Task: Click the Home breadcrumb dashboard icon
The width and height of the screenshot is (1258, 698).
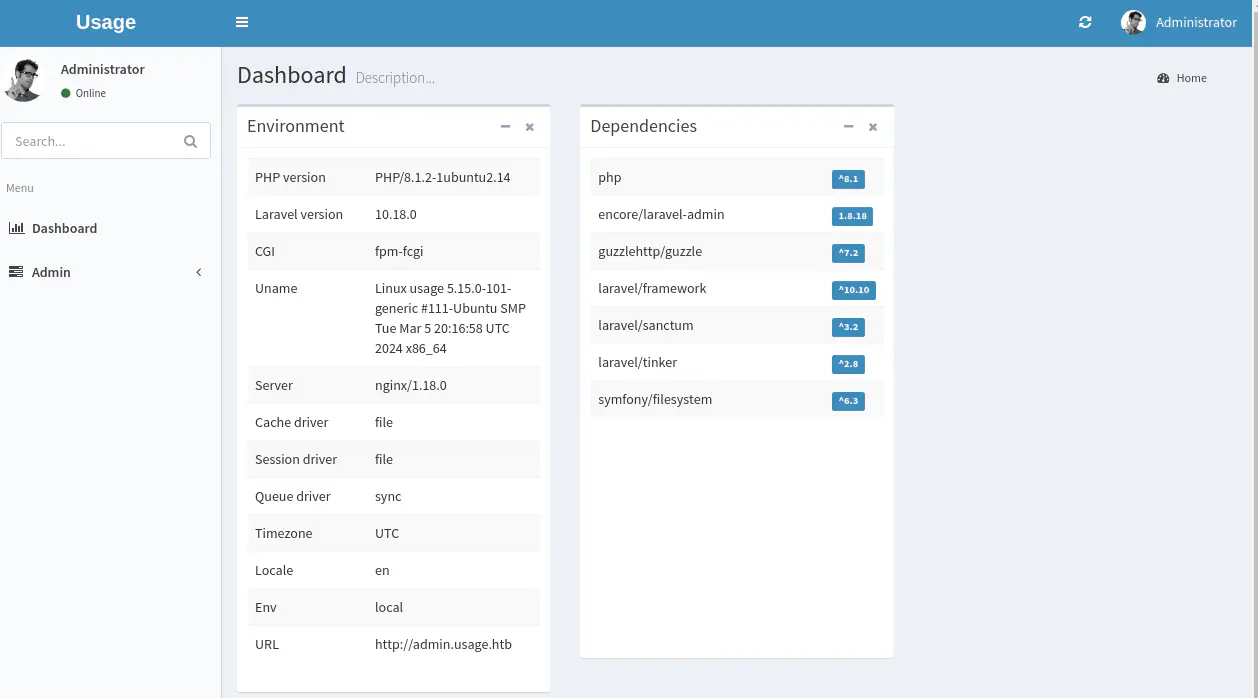Action: click(x=1163, y=78)
